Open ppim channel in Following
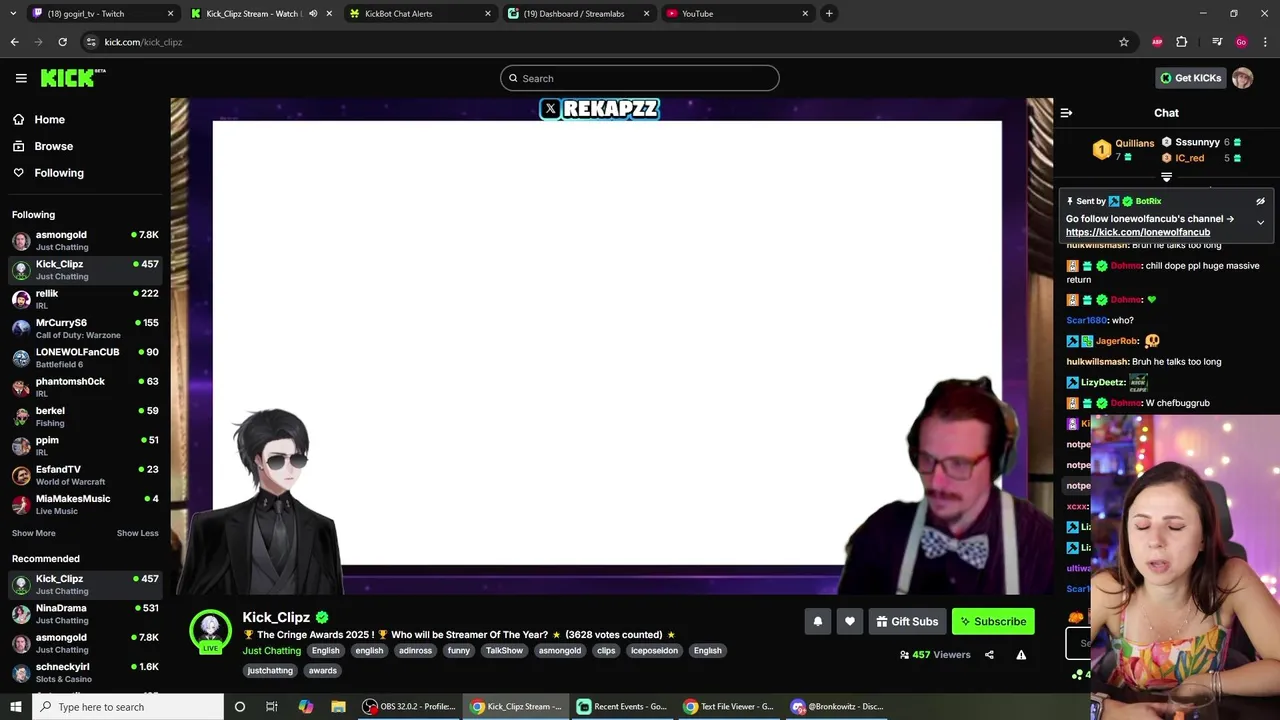 [85, 445]
